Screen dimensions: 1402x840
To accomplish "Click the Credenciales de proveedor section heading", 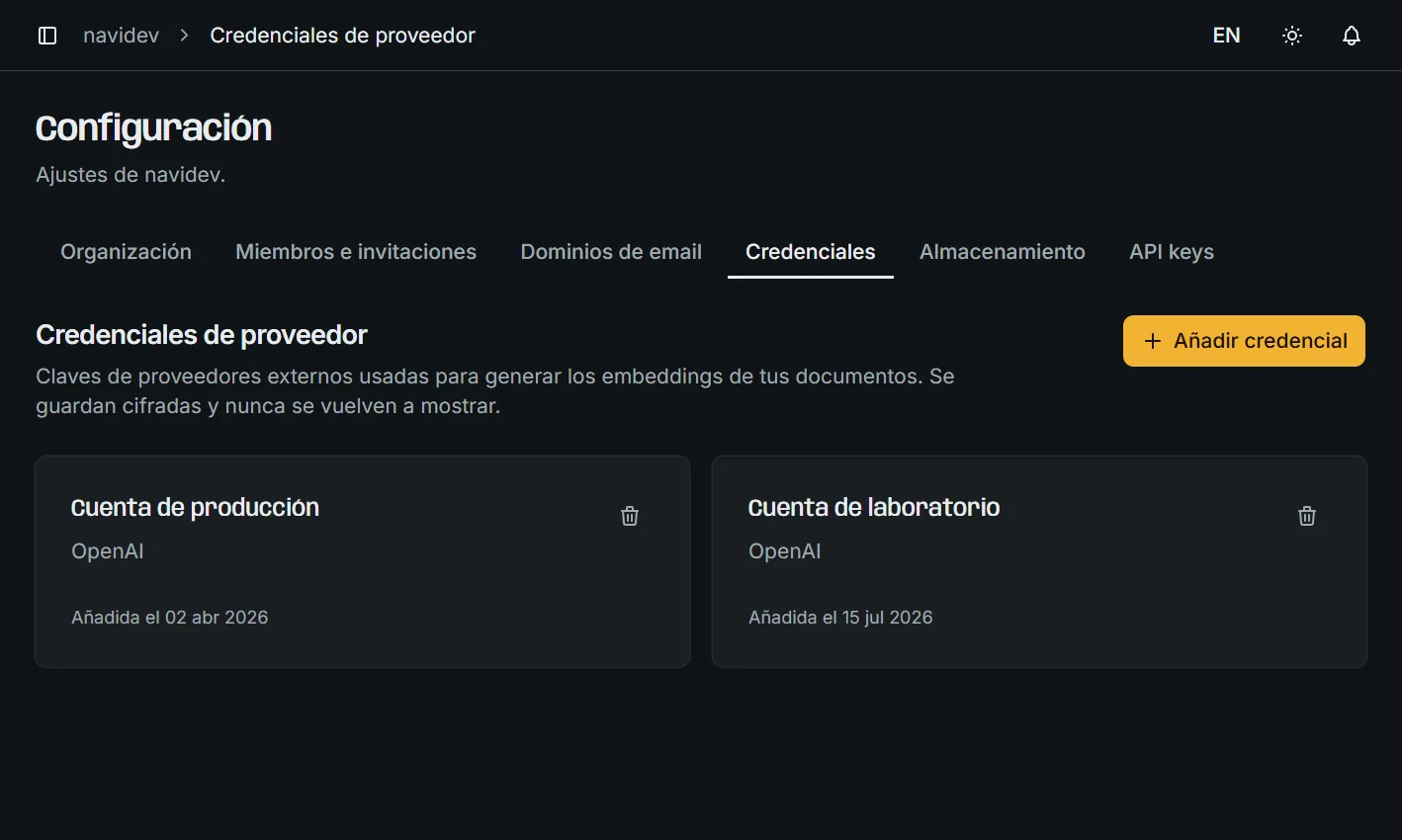I will tap(201, 335).
